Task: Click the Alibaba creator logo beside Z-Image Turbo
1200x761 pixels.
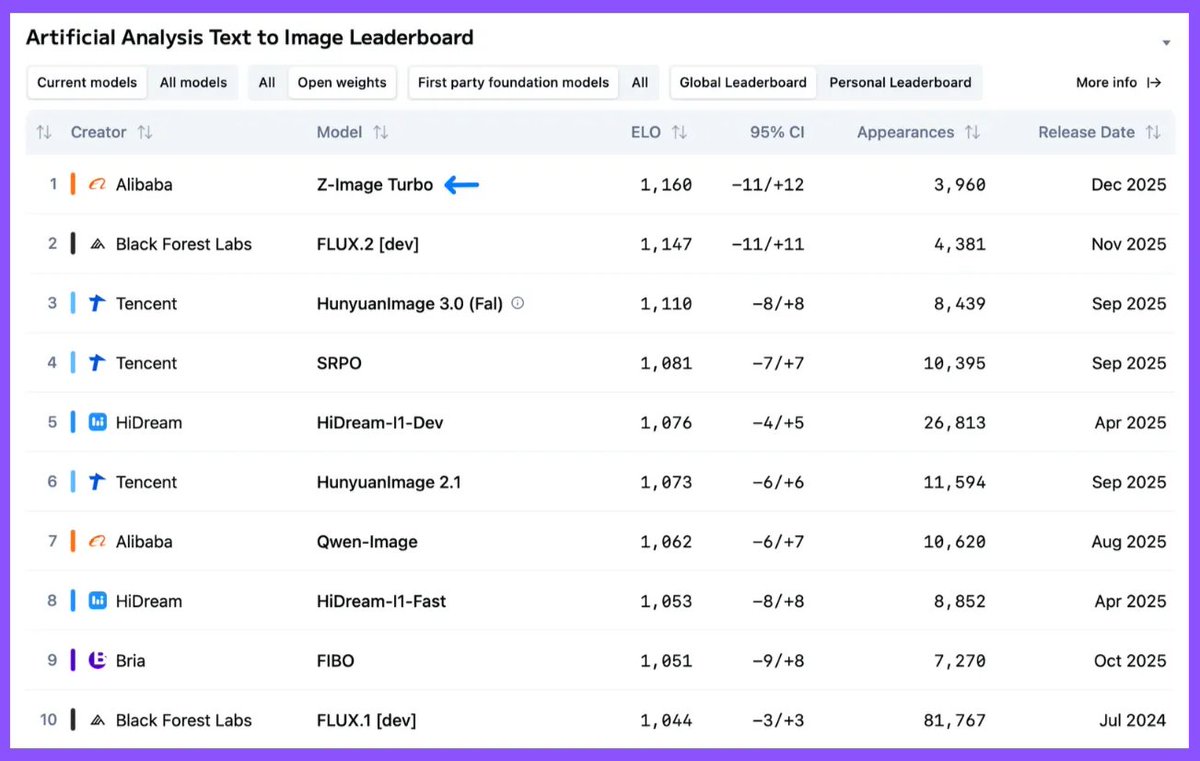Action: click(x=98, y=184)
